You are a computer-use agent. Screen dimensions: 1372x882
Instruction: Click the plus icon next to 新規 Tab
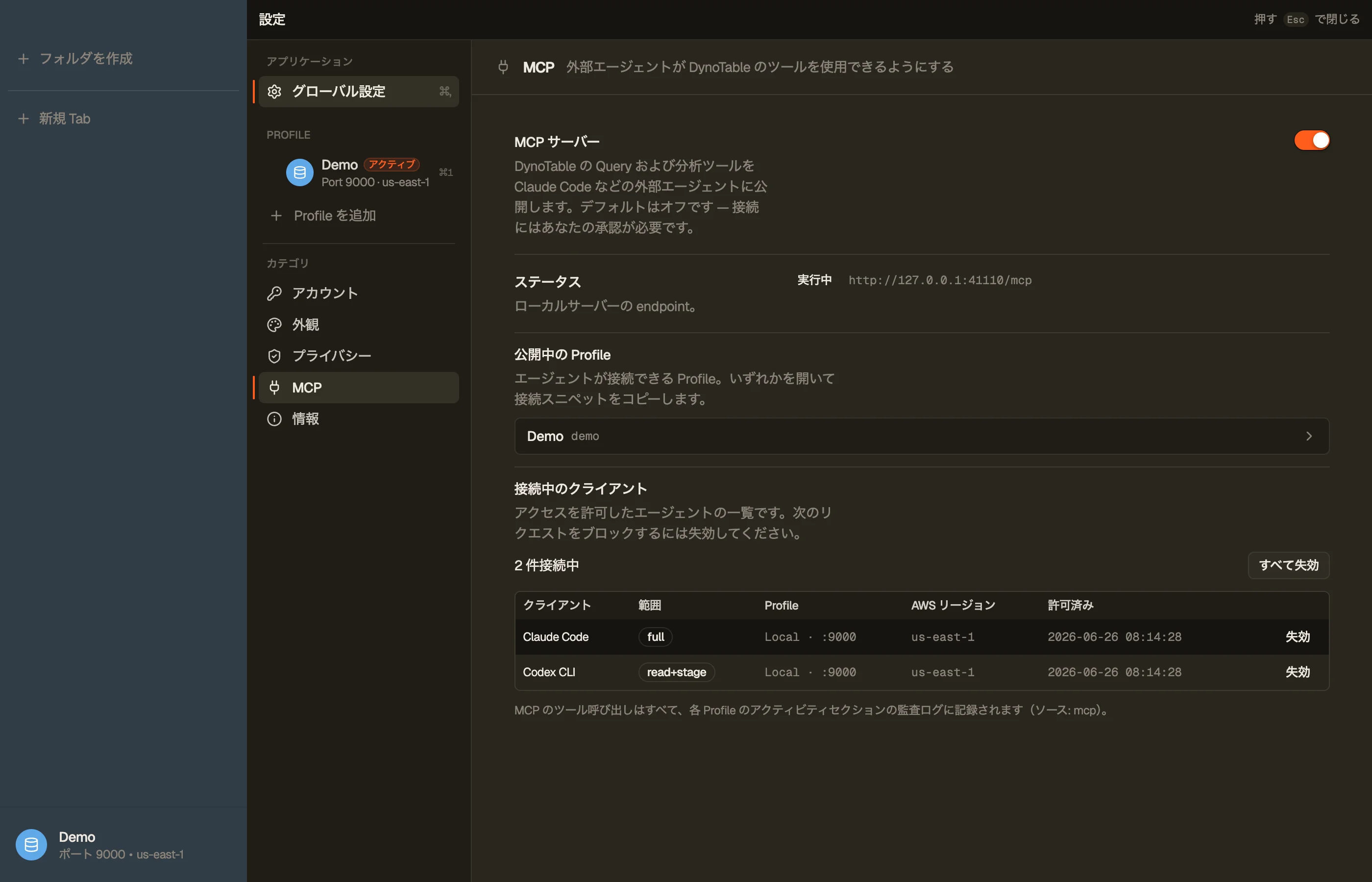[24, 119]
